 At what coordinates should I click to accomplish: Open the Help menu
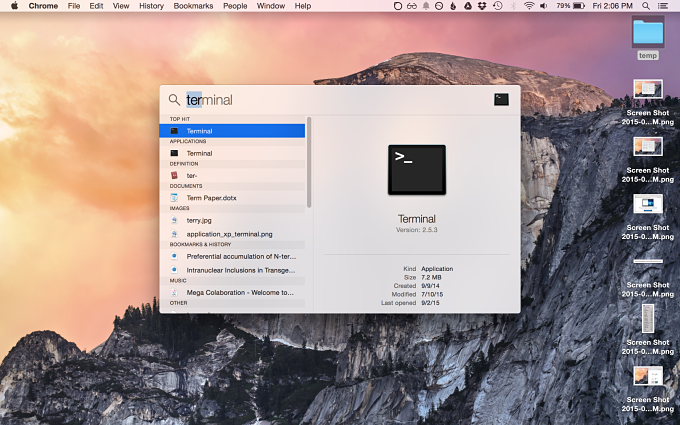[x=303, y=6]
